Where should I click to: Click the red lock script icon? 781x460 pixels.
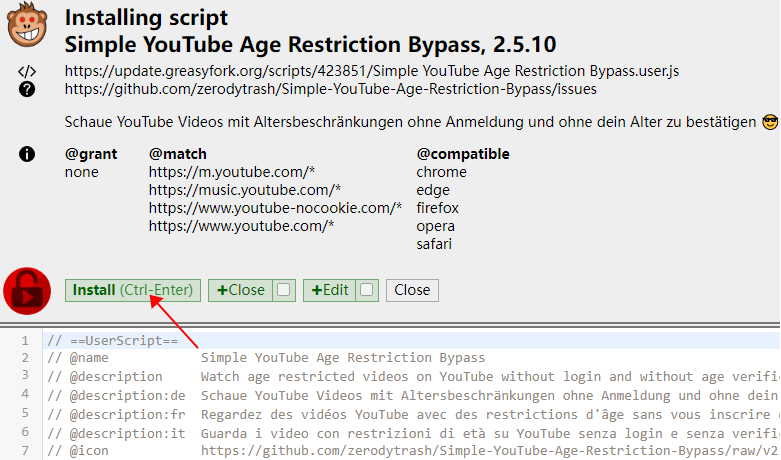[x=27, y=291]
